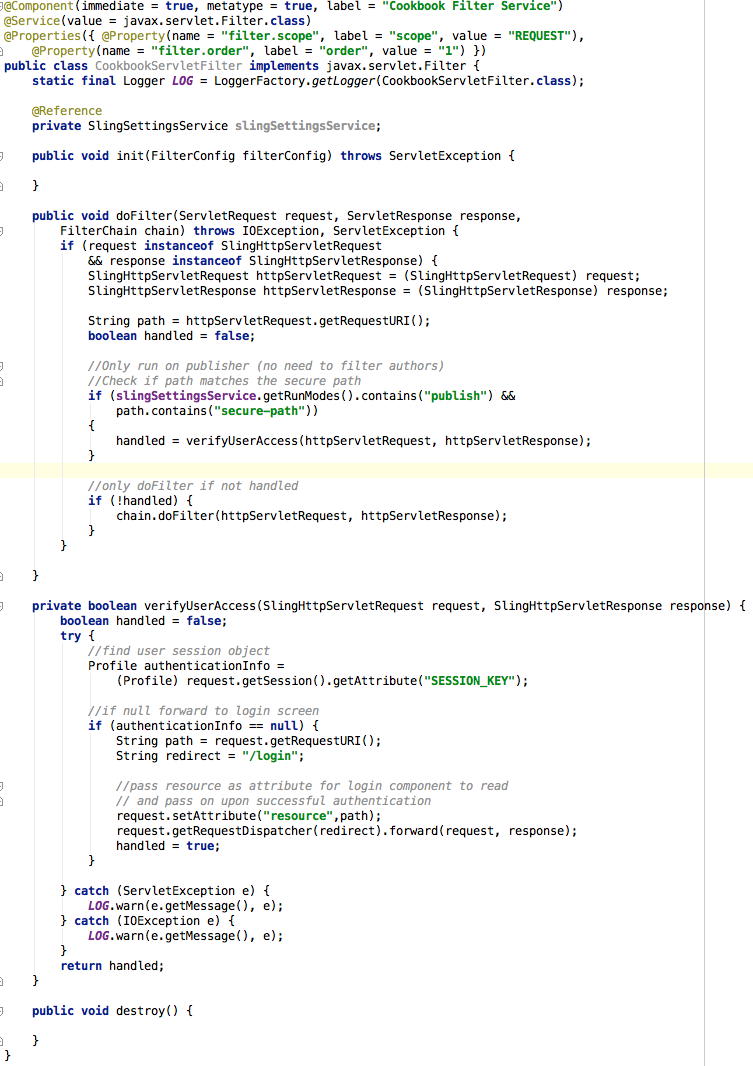Screen dimensions: 753x1066
Task: Click the "//only doFilter if not handled" comment
Action: click(x=193, y=485)
